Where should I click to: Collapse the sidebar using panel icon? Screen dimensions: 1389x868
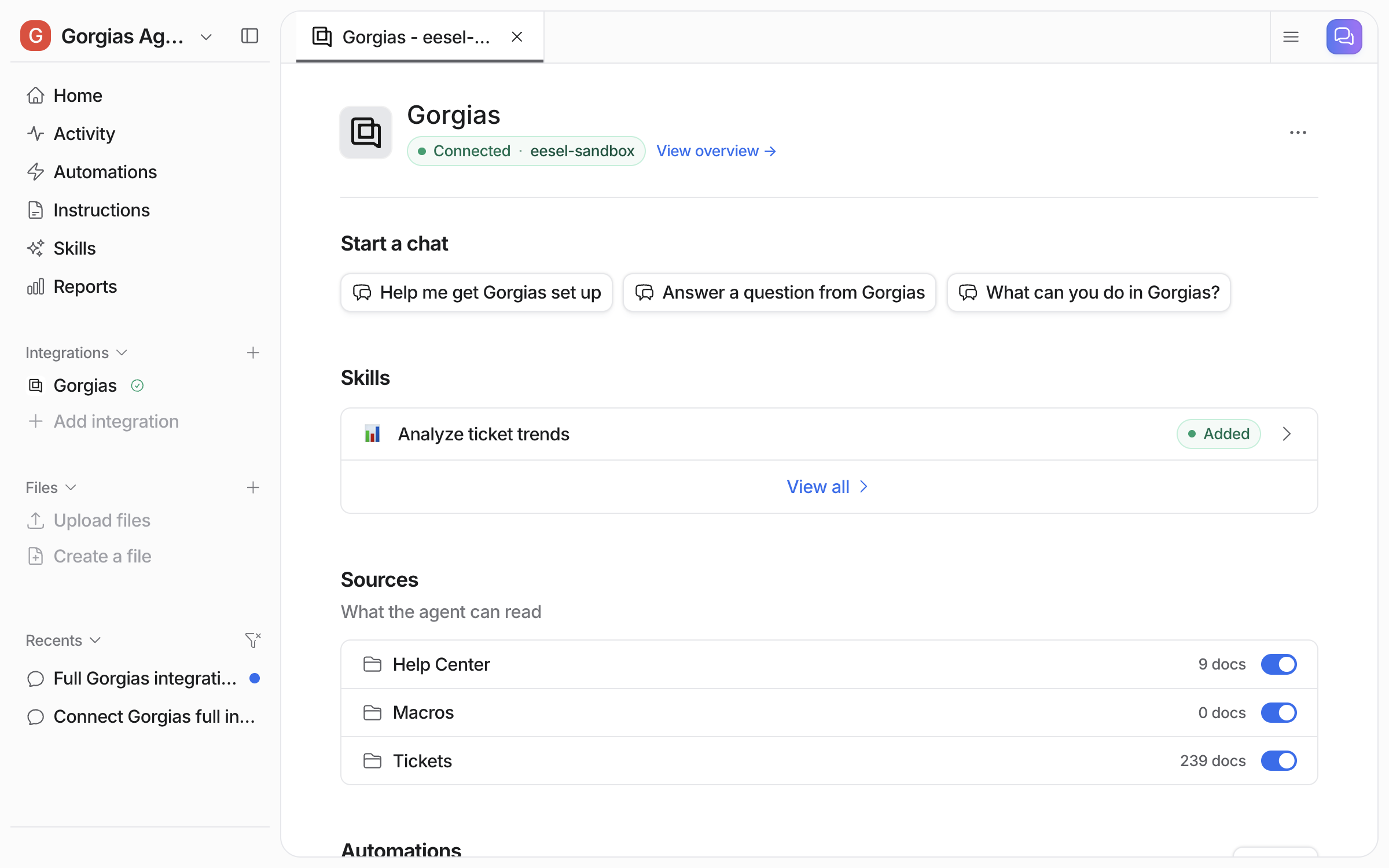pyautogui.click(x=249, y=36)
